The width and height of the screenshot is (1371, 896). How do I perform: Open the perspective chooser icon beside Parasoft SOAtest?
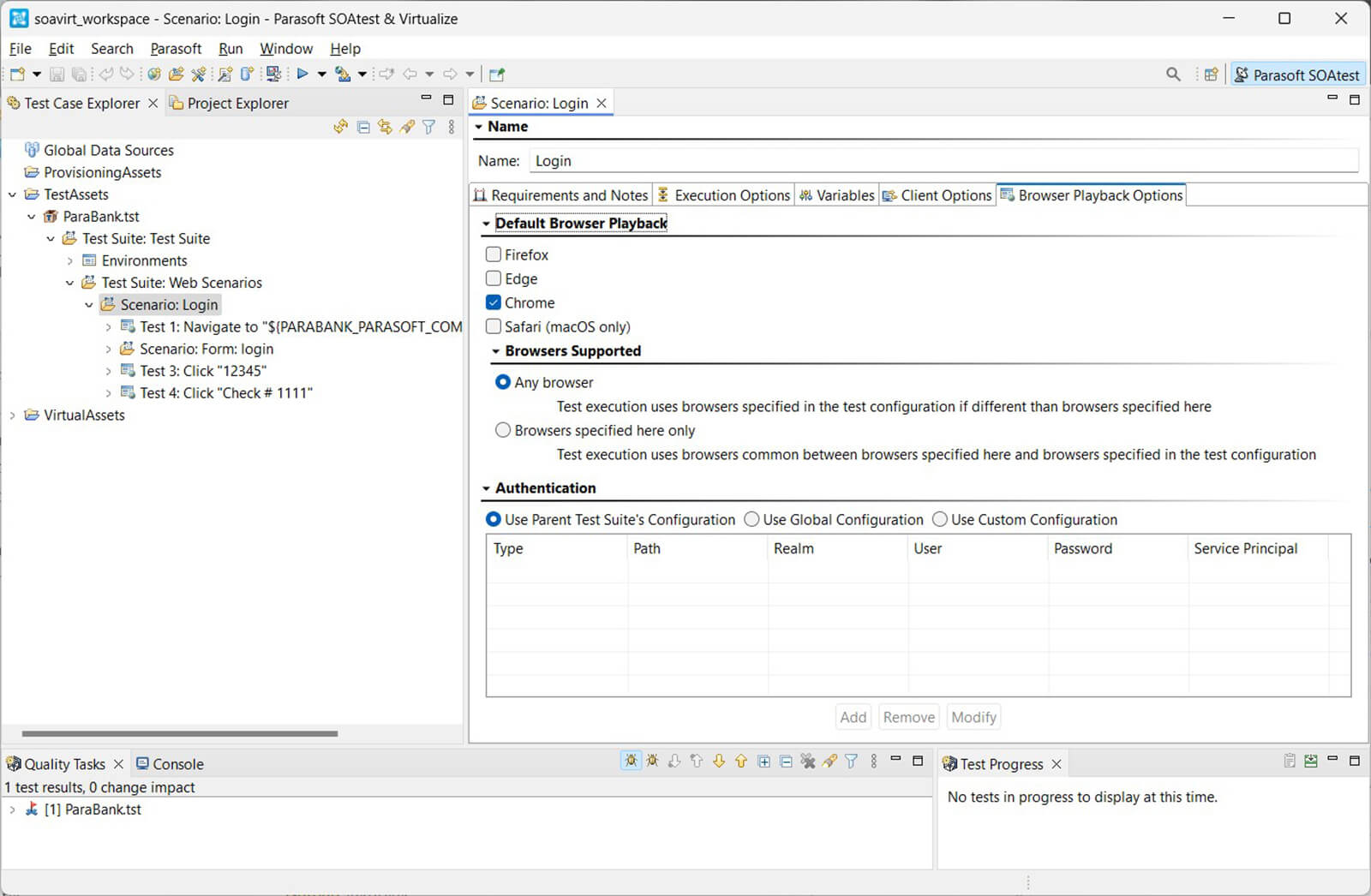(x=1211, y=75)
